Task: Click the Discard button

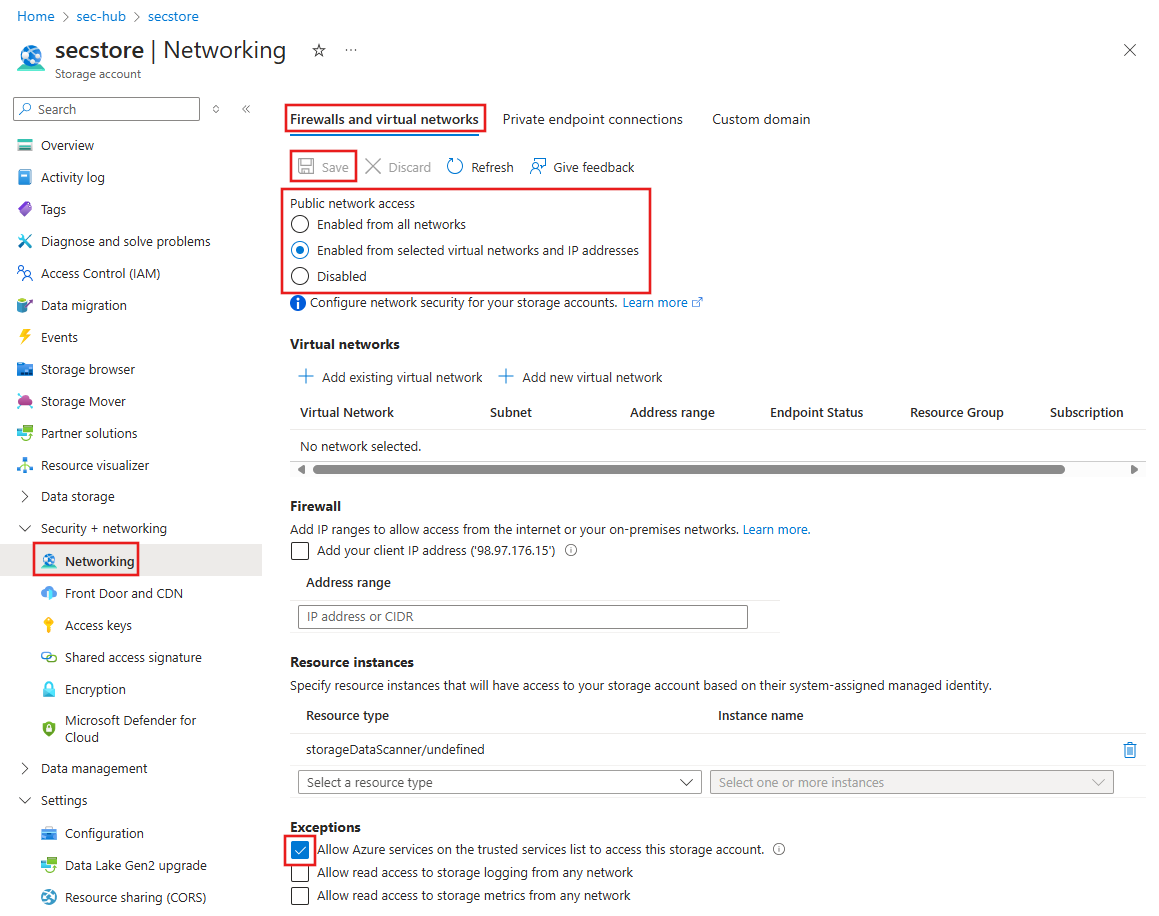Action: coord(398,167)
